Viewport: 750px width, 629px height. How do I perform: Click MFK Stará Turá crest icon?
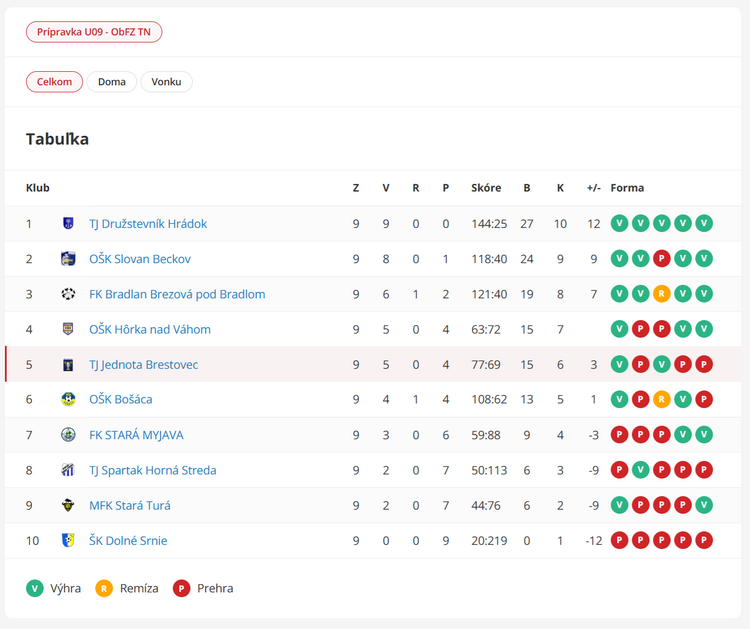tap(68, 506)
